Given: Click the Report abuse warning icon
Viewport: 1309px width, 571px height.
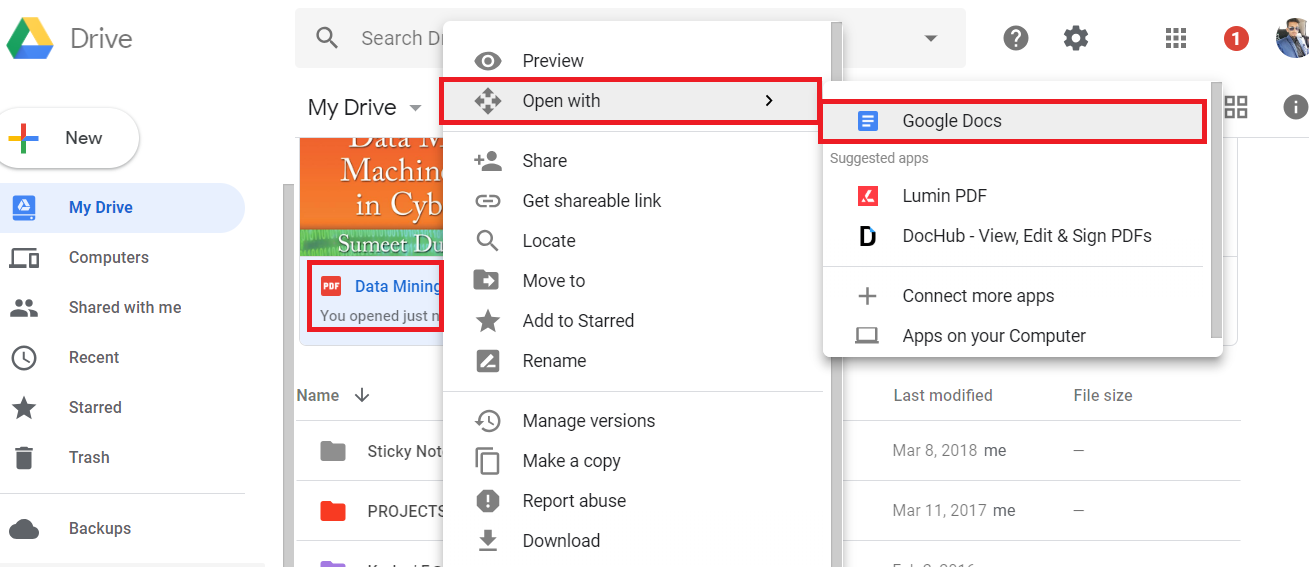Looking at the screenshot, I should (487, 501).
